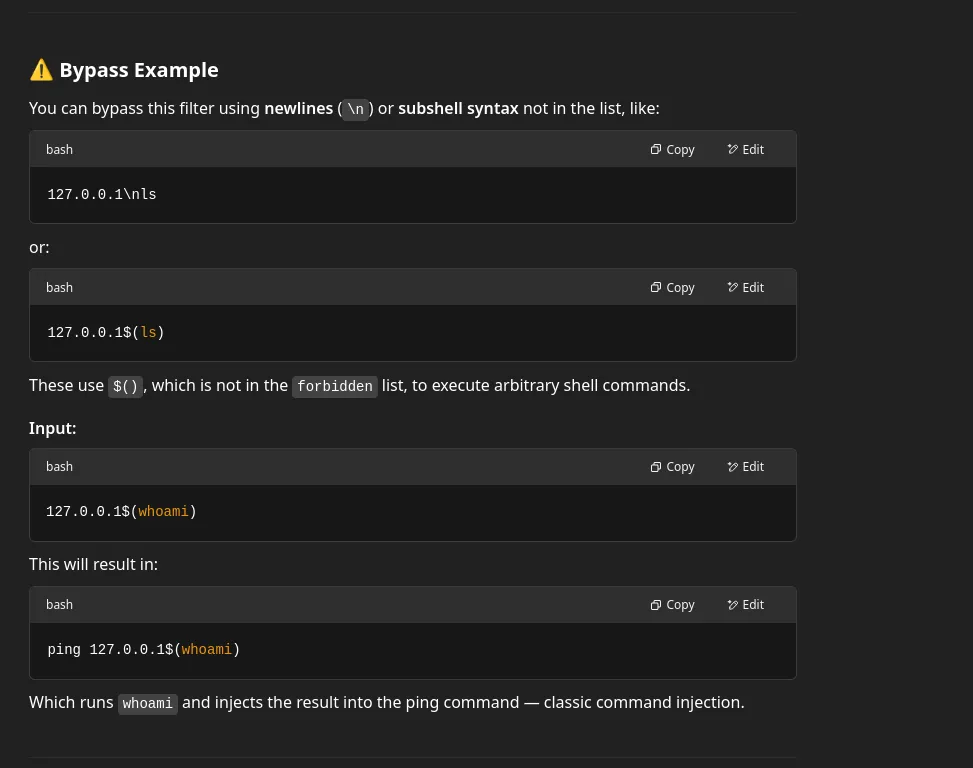Click the code line starting with ping
973x768 pixels.
pos(143,650)
